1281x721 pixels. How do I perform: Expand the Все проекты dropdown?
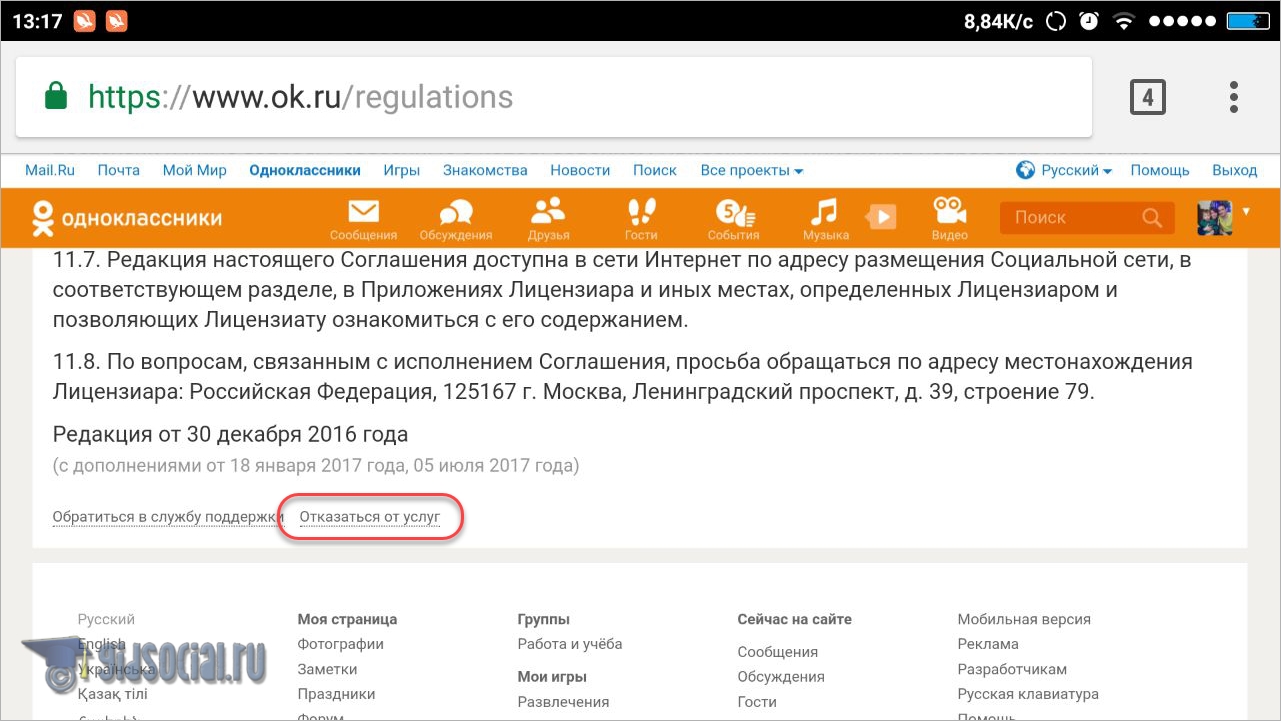pyautogui.click(x=752, y=170)
